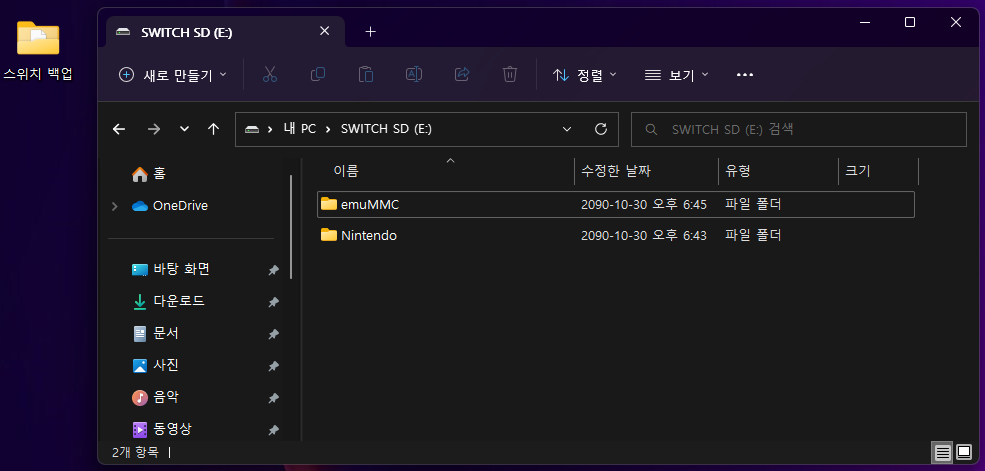Click the Delete trash can icon
The height and width of the screenshot is (471, 985).
click(509, 75)
